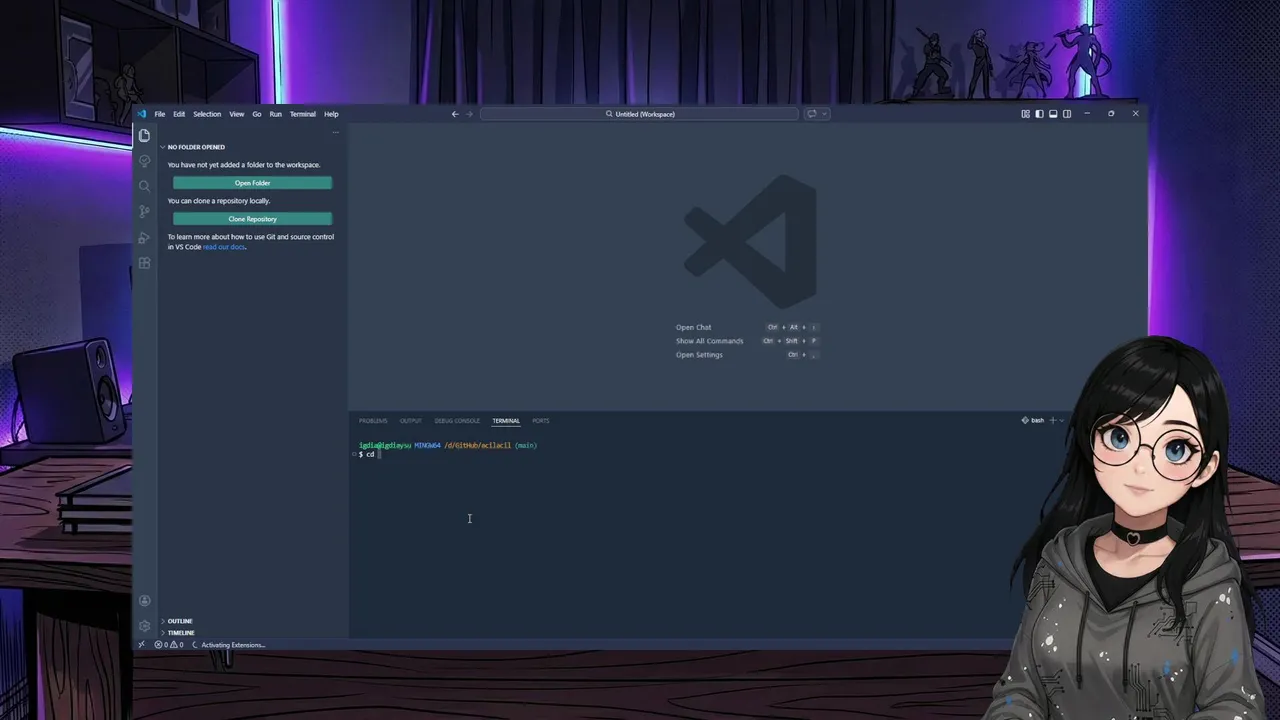Open the Accounts icon in activity bar
Image resolution: width=1280 pixels, height=720 pixels.
pos(144,600)
